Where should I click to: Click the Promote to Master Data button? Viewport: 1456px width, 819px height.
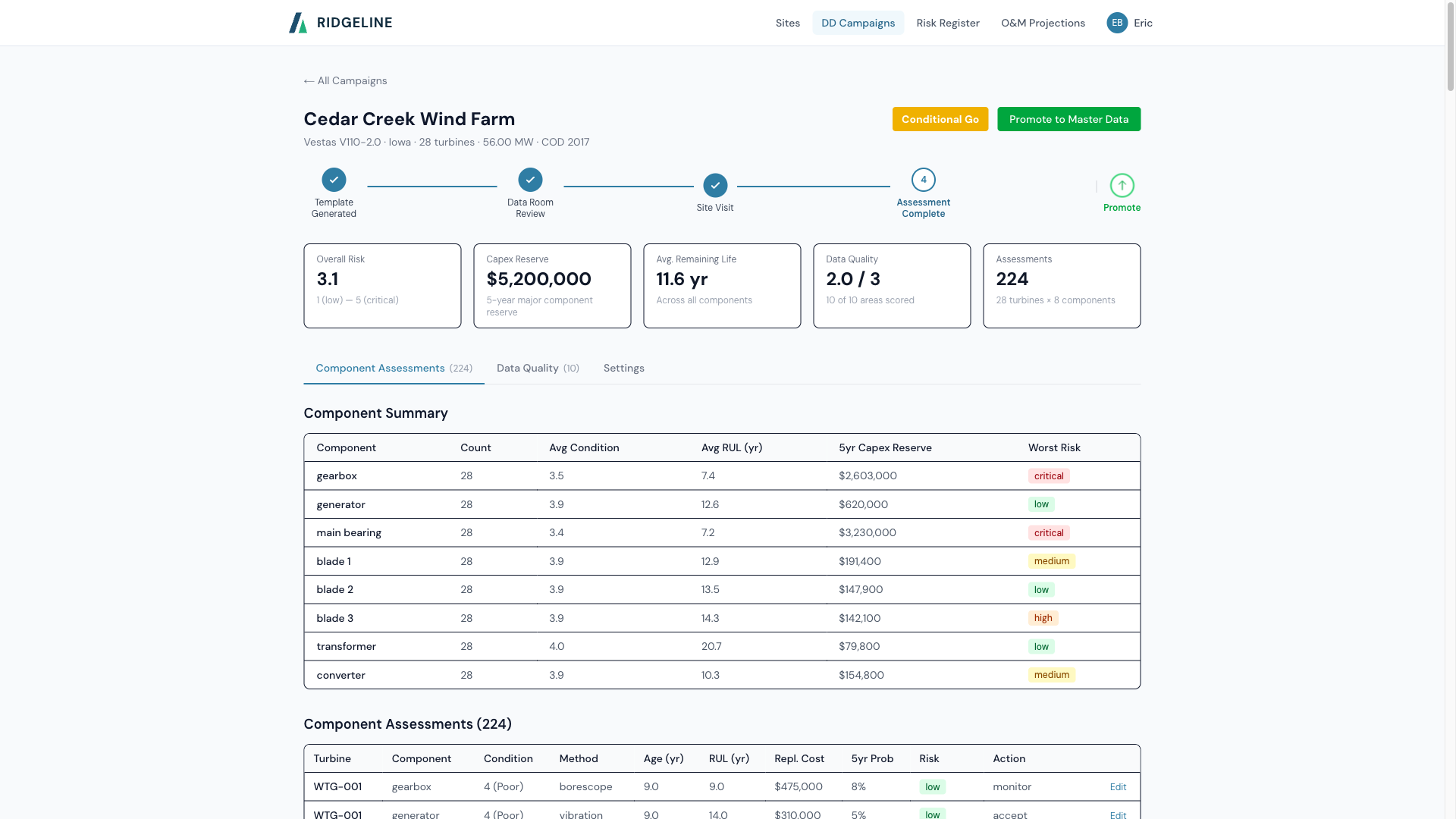(1069, 119)
